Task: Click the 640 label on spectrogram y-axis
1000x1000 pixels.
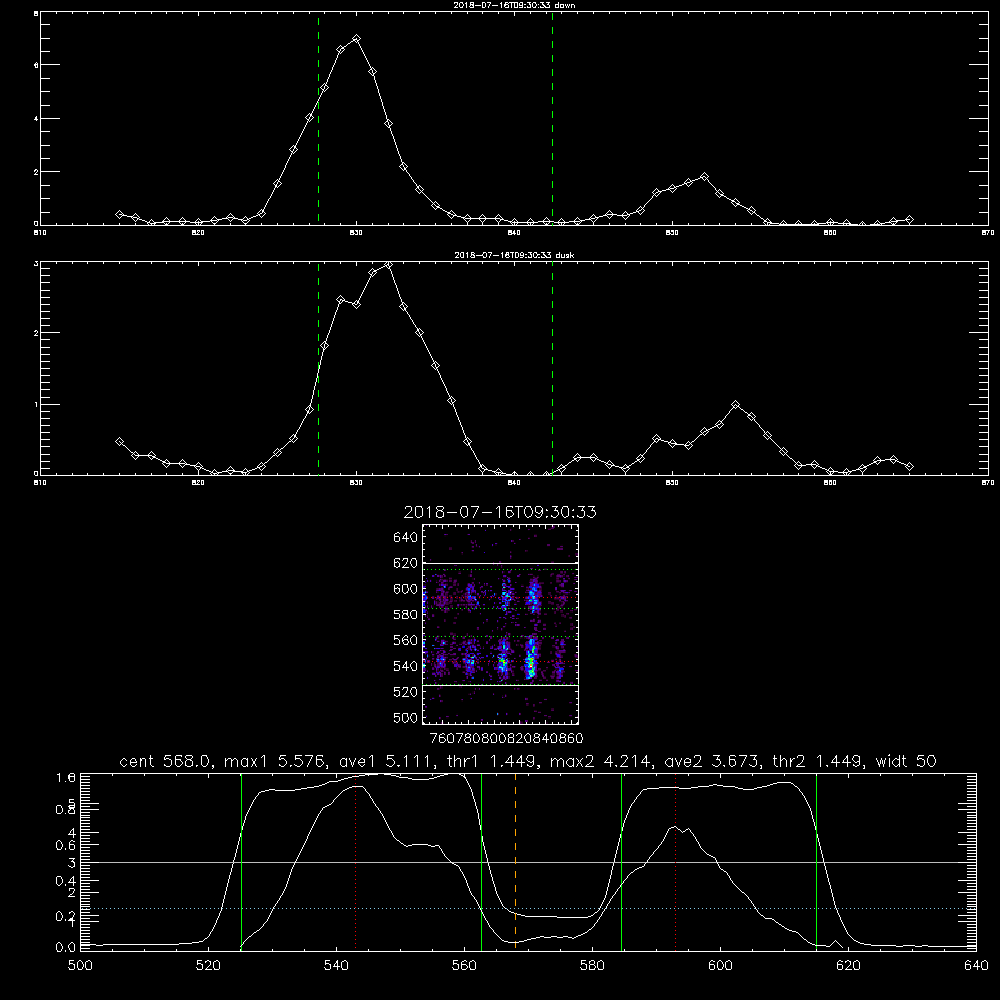Action: [x=406, y=538]
